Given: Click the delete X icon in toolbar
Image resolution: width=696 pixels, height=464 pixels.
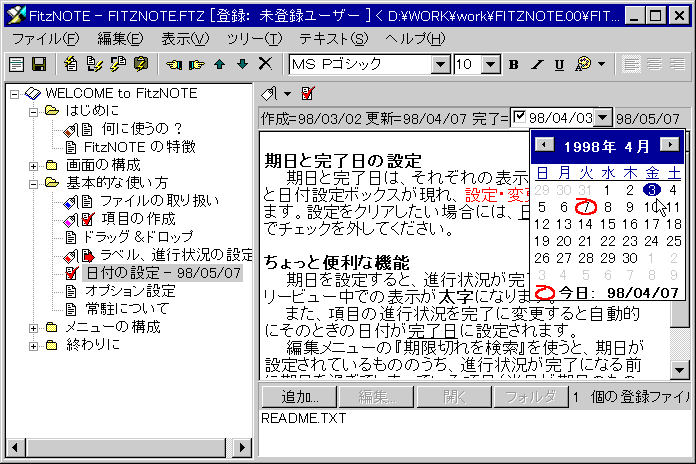Looking at the screenshot, I should tap(265, 65).
